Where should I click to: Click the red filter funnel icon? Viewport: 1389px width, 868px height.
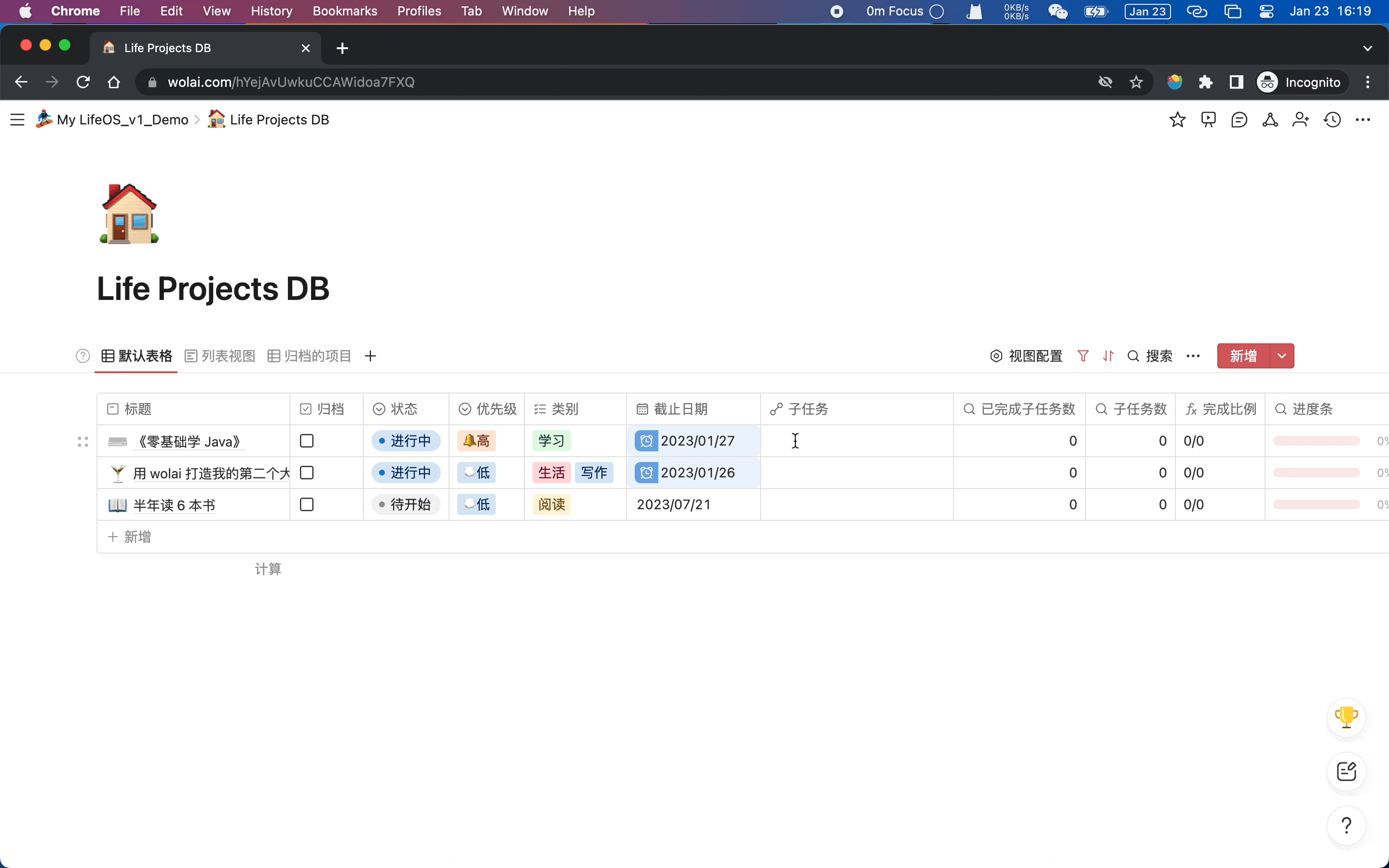[1082, 356]
